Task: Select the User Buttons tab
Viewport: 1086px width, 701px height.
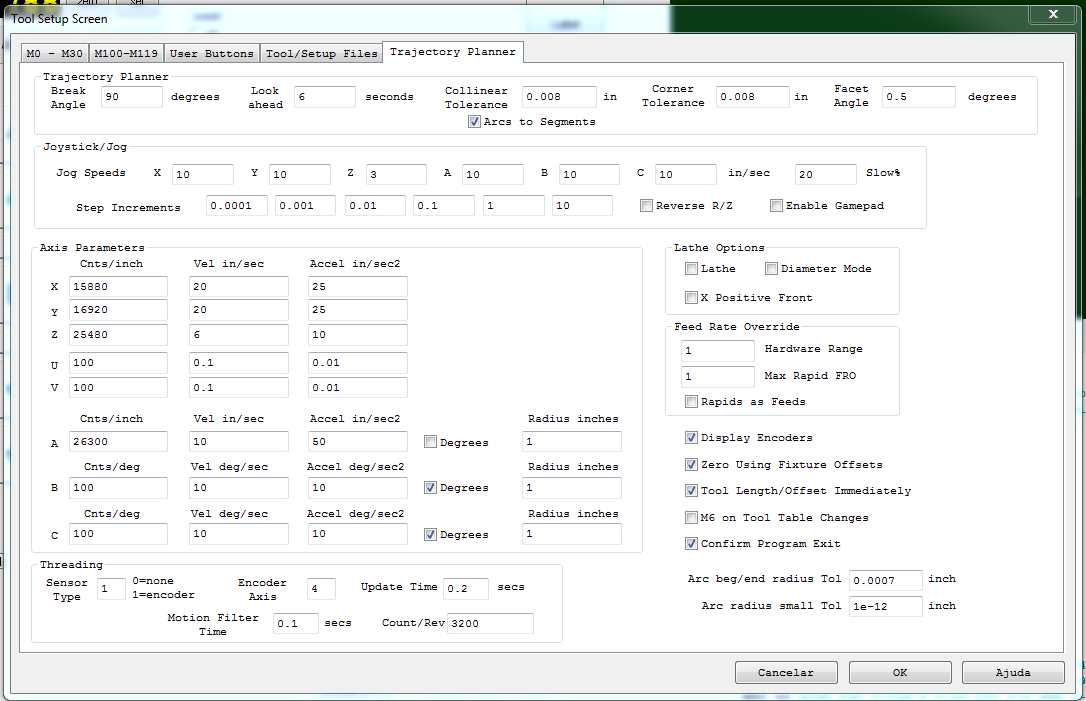Action: coord(211,53)
